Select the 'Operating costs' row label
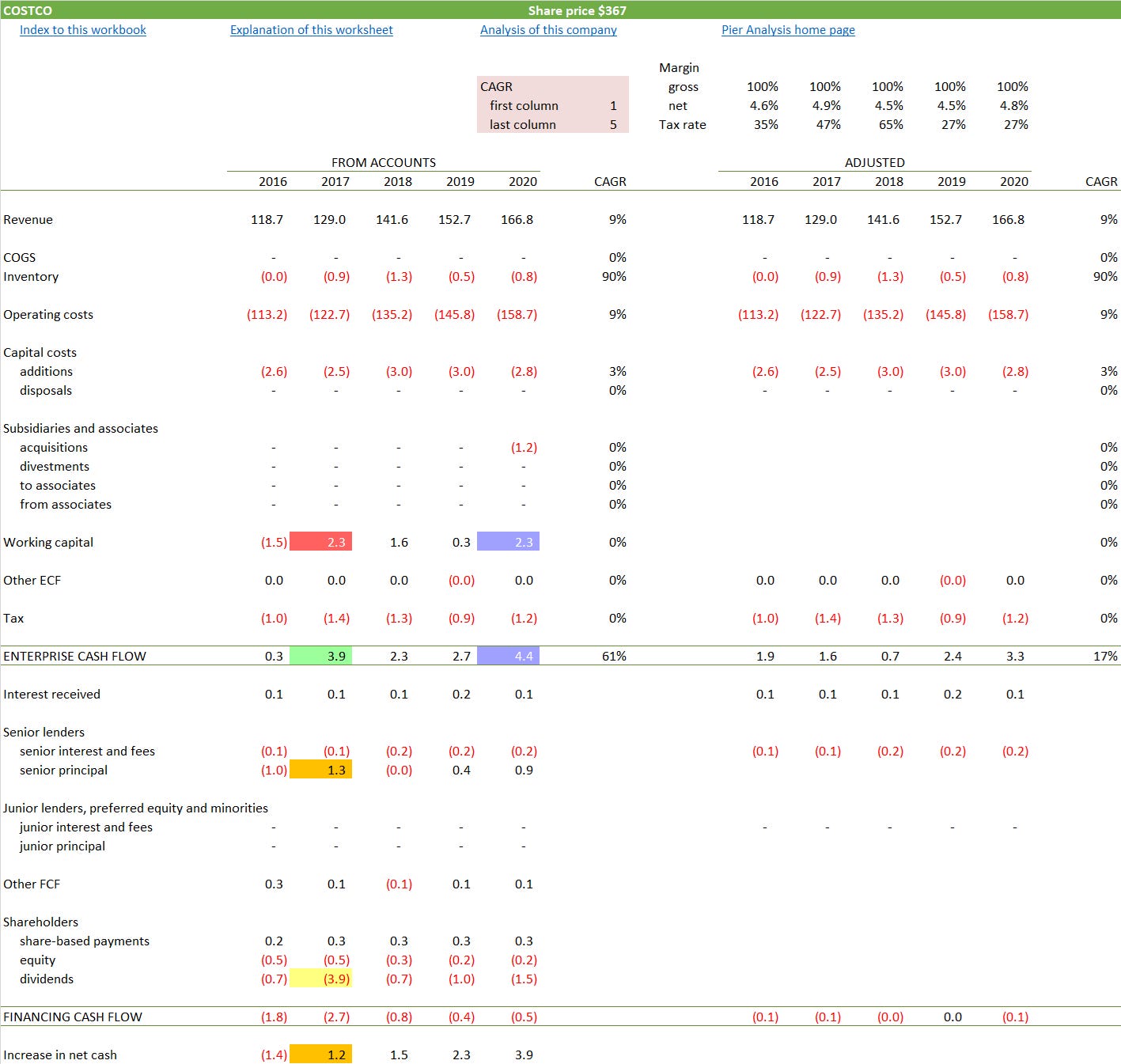Screen dimensions: 1121x1064 (x=48, y=314)
